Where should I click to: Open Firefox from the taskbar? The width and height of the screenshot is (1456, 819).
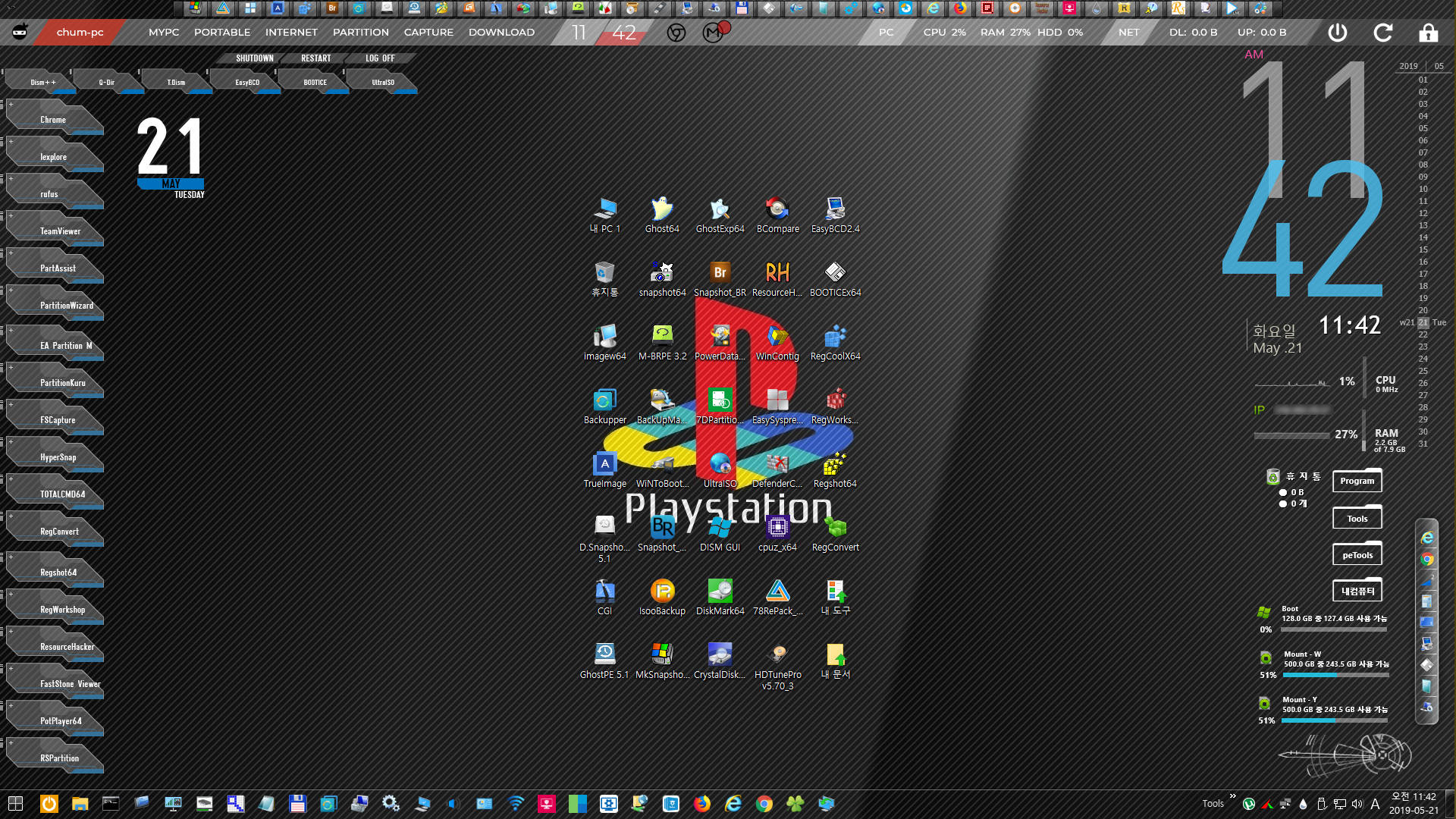702,803
